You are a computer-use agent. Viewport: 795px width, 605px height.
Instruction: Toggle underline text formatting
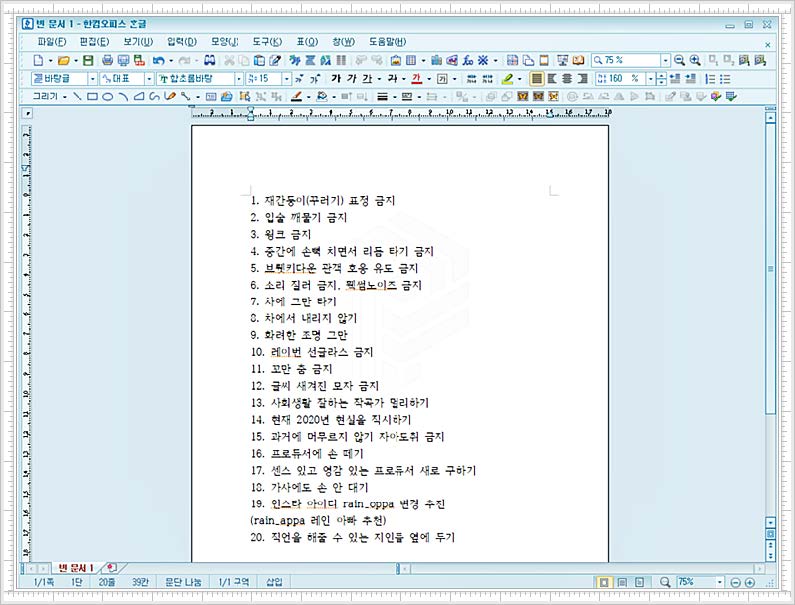pos(367,79)
